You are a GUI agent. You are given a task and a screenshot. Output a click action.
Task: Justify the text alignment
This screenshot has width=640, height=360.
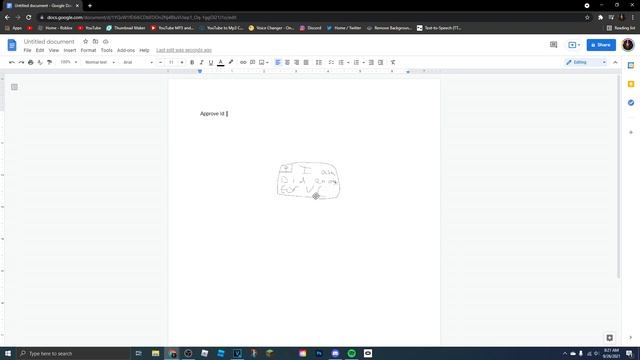click(x=306, y=62)
